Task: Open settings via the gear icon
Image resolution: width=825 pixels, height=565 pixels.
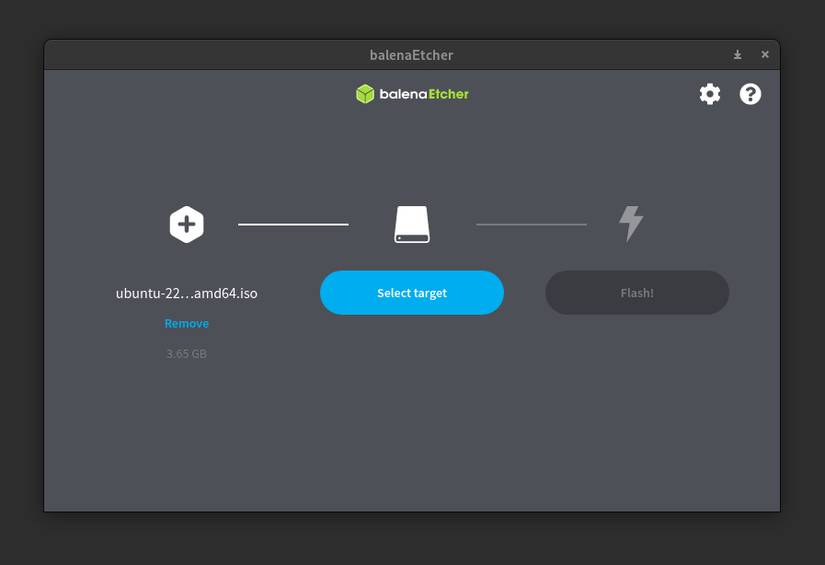Action: (x=709, y=94)
